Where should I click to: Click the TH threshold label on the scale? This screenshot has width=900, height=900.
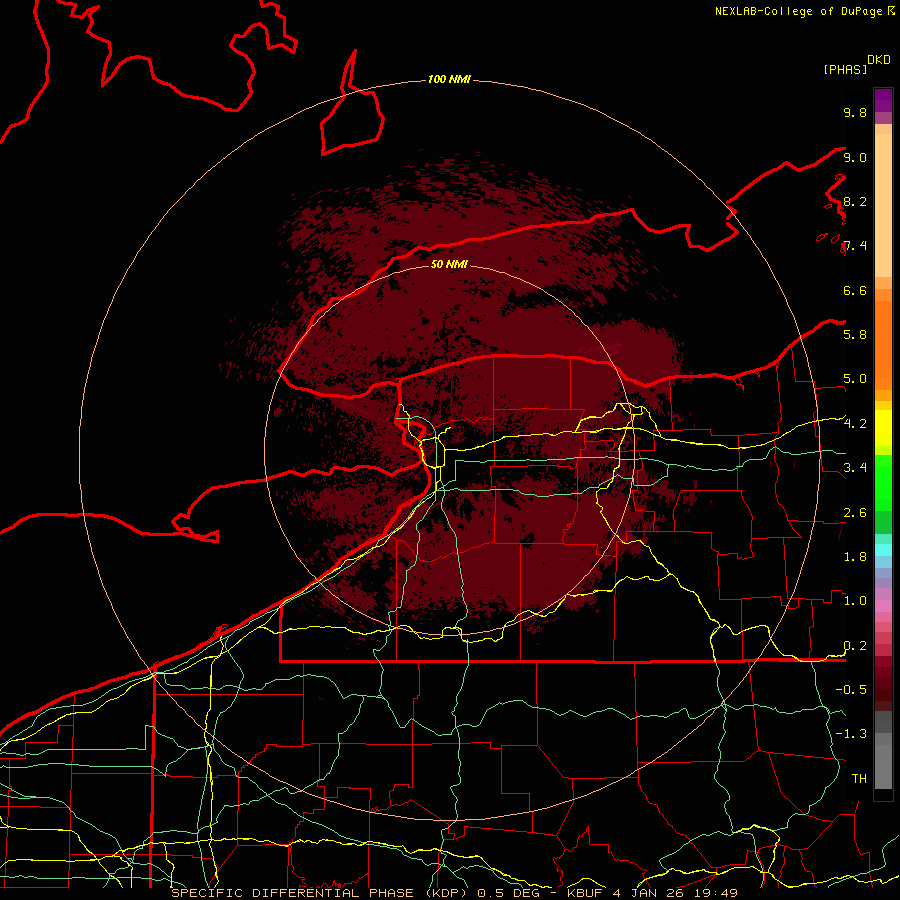[859, 778]
